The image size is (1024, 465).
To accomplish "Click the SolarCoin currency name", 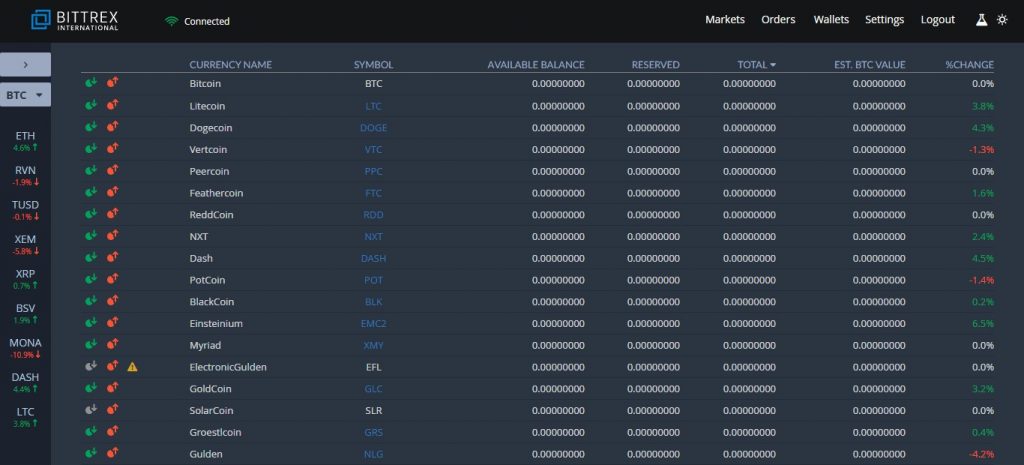I will point(211,410).
